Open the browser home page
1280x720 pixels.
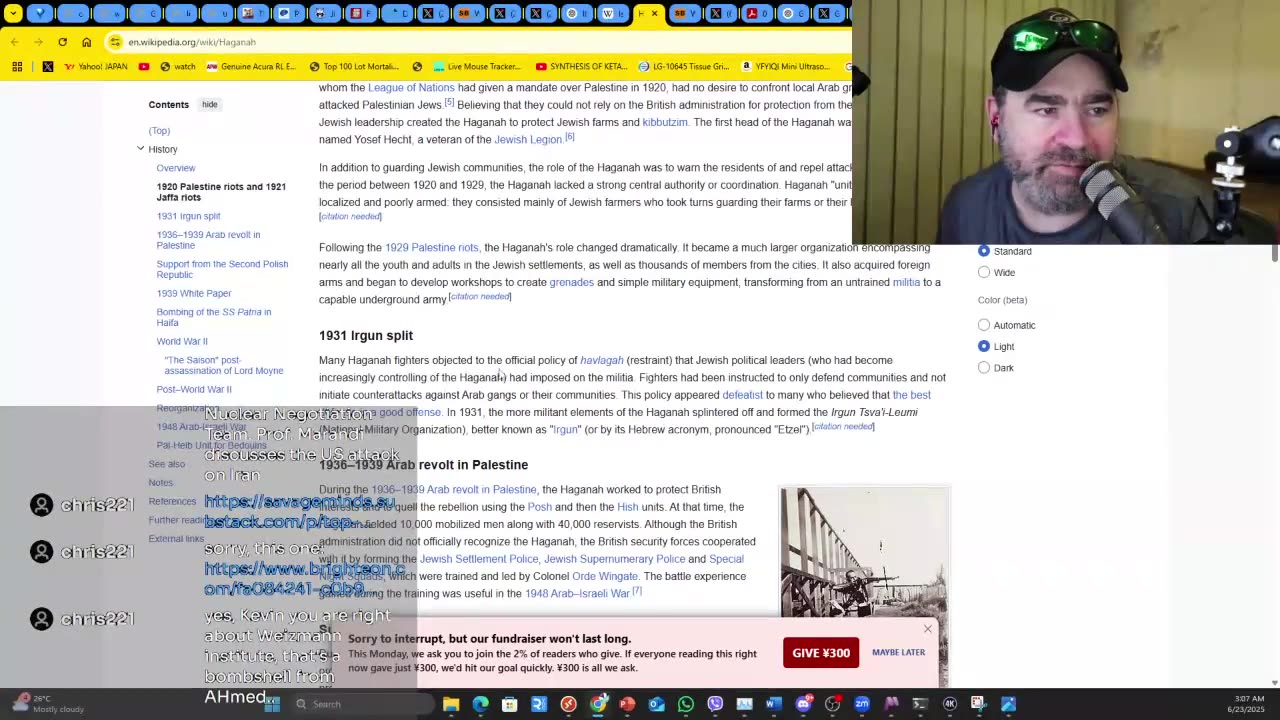(x=86, y=42)
